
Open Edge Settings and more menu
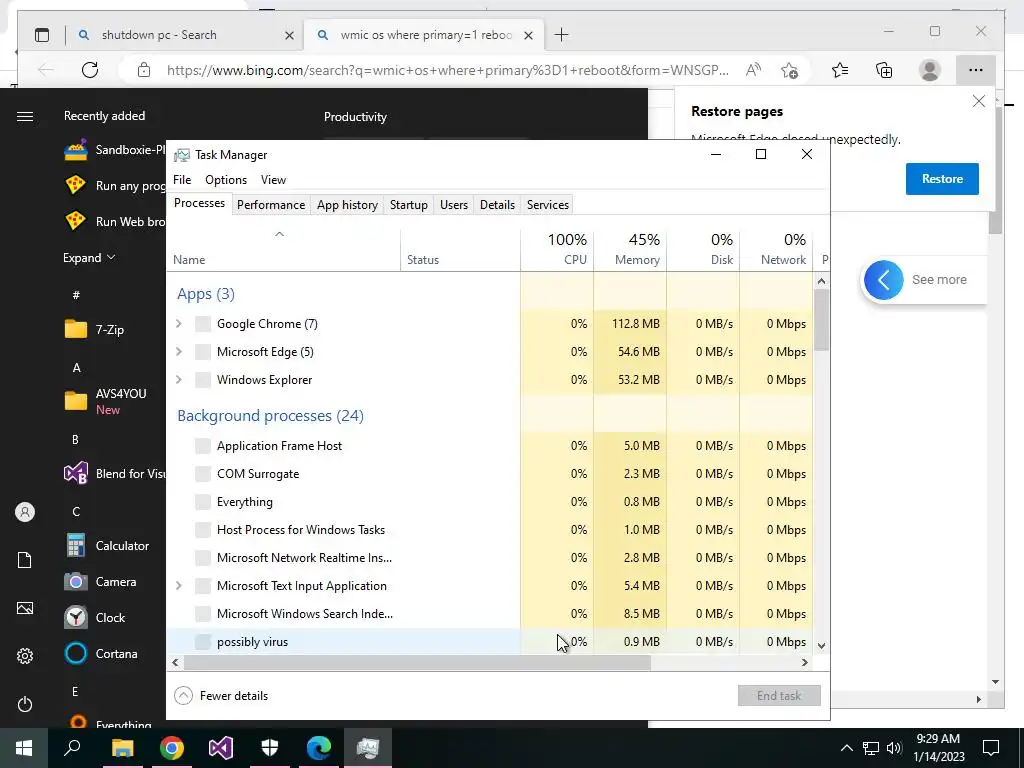(976, 70)
